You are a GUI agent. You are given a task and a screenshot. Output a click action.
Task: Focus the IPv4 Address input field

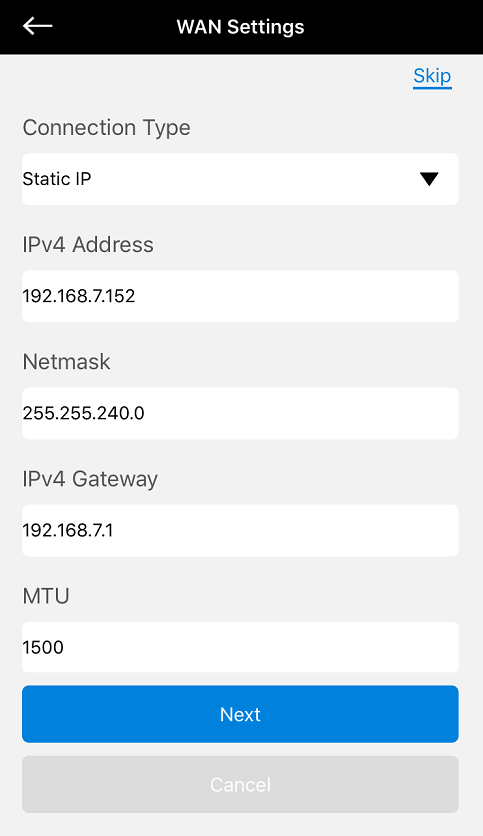pyautogui.click(x=240, y=296)
